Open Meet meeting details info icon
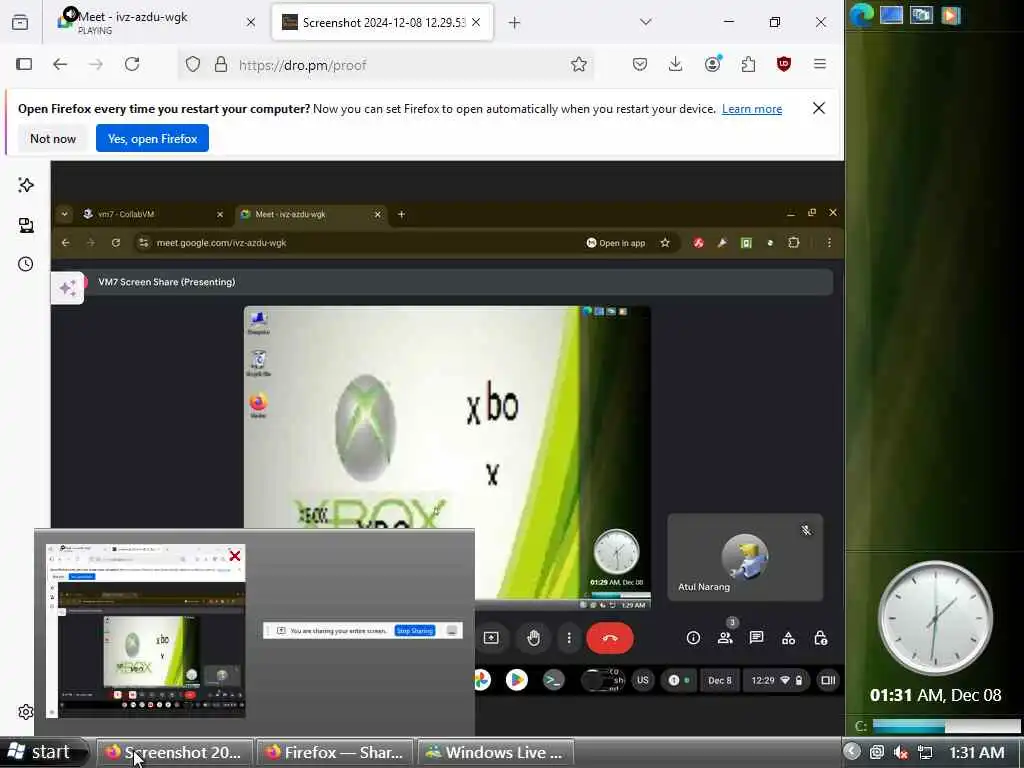Viewport: 1024px width, 768px height. click(x=694, y=638)
